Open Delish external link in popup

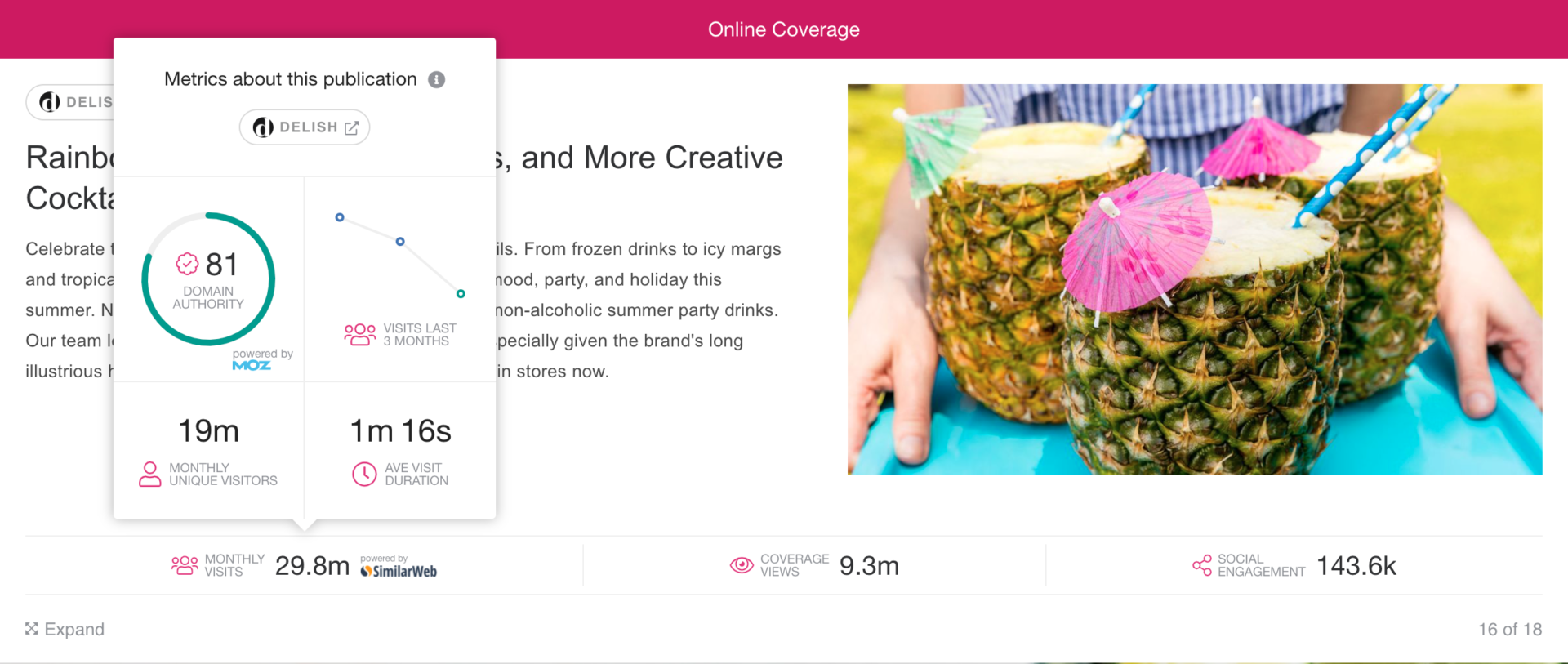pyautogui.click(x=352, y=127)
